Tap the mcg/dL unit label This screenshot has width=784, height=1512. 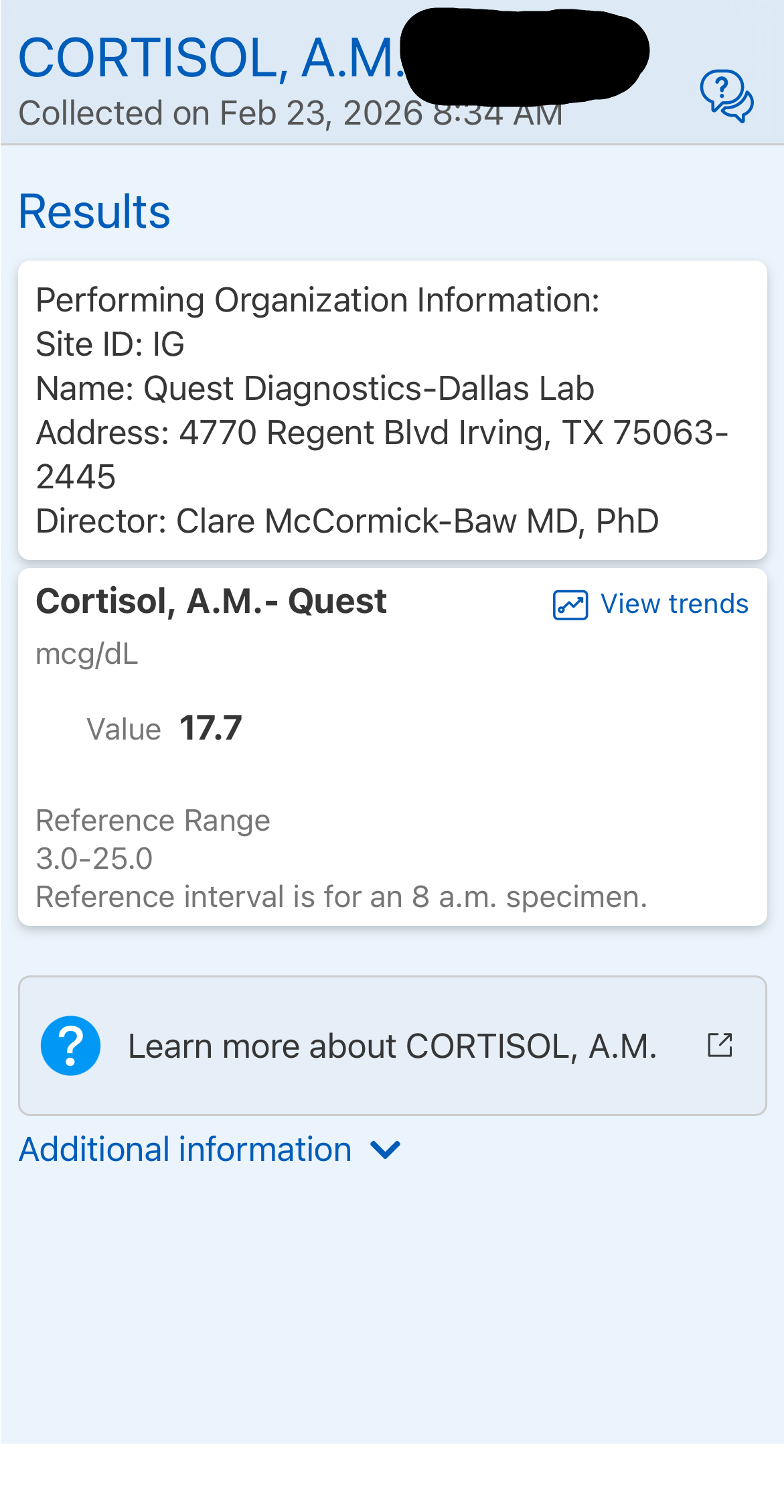point(87,654)
